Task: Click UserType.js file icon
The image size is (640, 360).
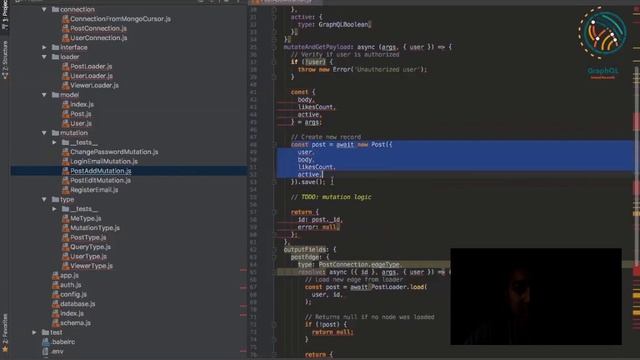Action: tap(65, 256)
